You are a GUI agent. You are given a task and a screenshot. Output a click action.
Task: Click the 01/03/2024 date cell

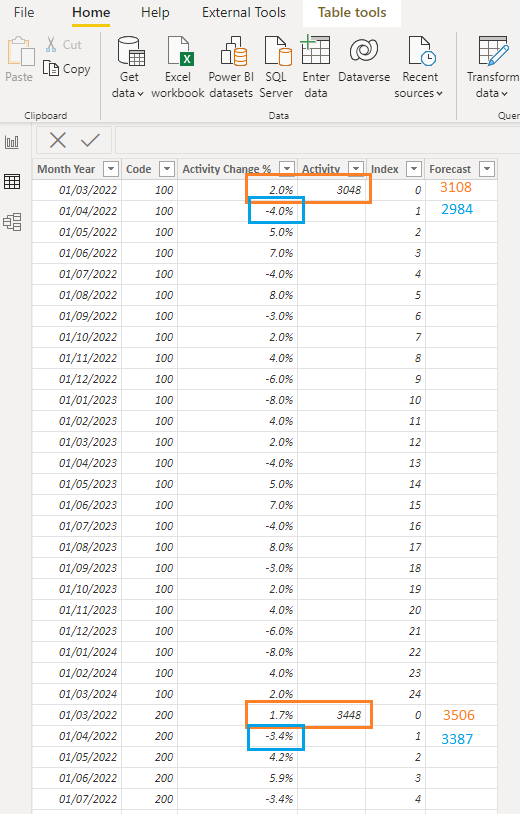click(x=77, y=694)
